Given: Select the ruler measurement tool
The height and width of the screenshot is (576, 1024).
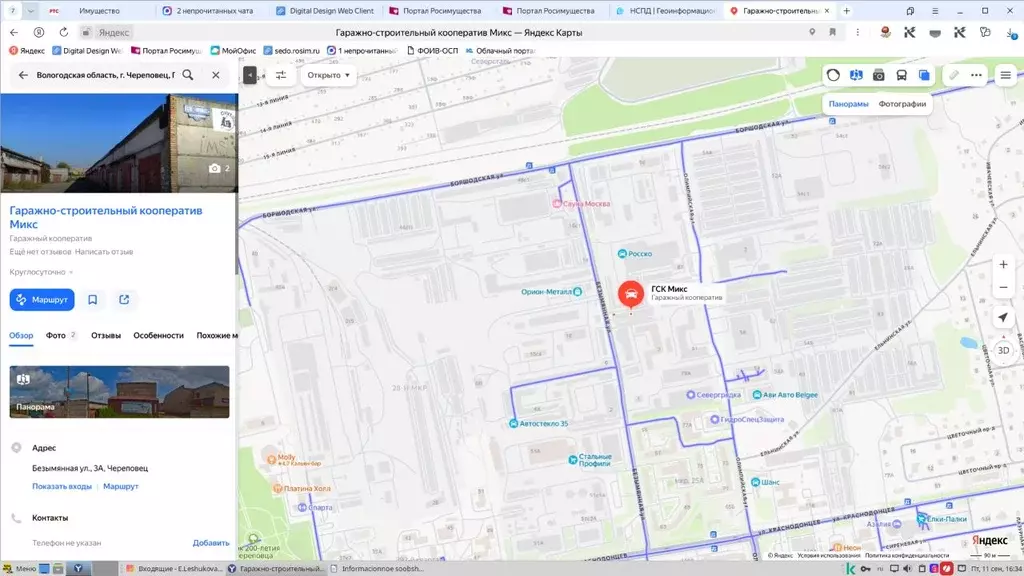Looking at the screenshot, I should [x=954, y=75].
